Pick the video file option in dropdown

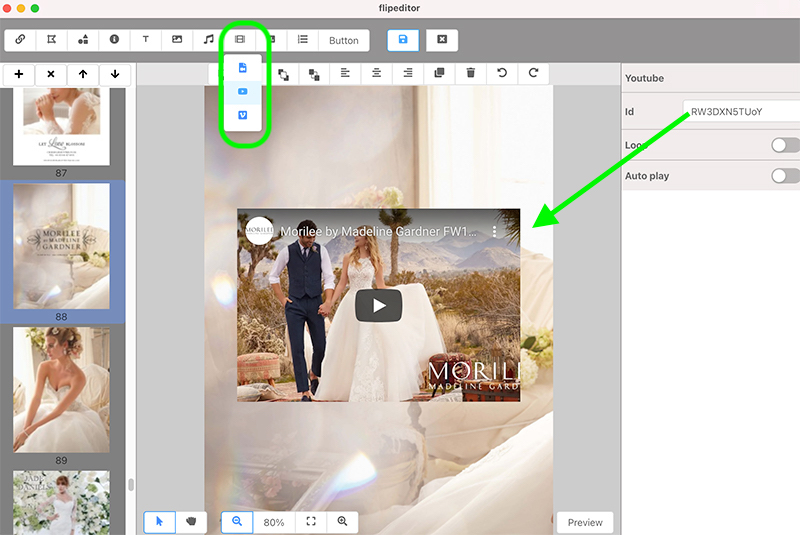pos(242,68)
